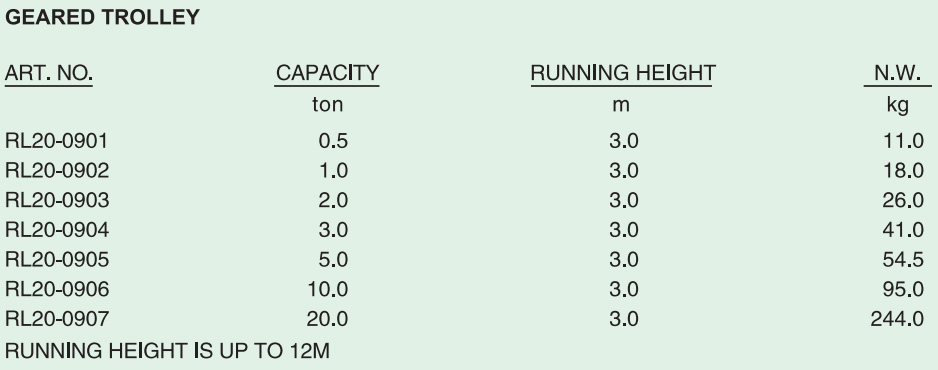Select article number RL20-0905
Screen dimensions: 938x370
(x=57, y=259)
